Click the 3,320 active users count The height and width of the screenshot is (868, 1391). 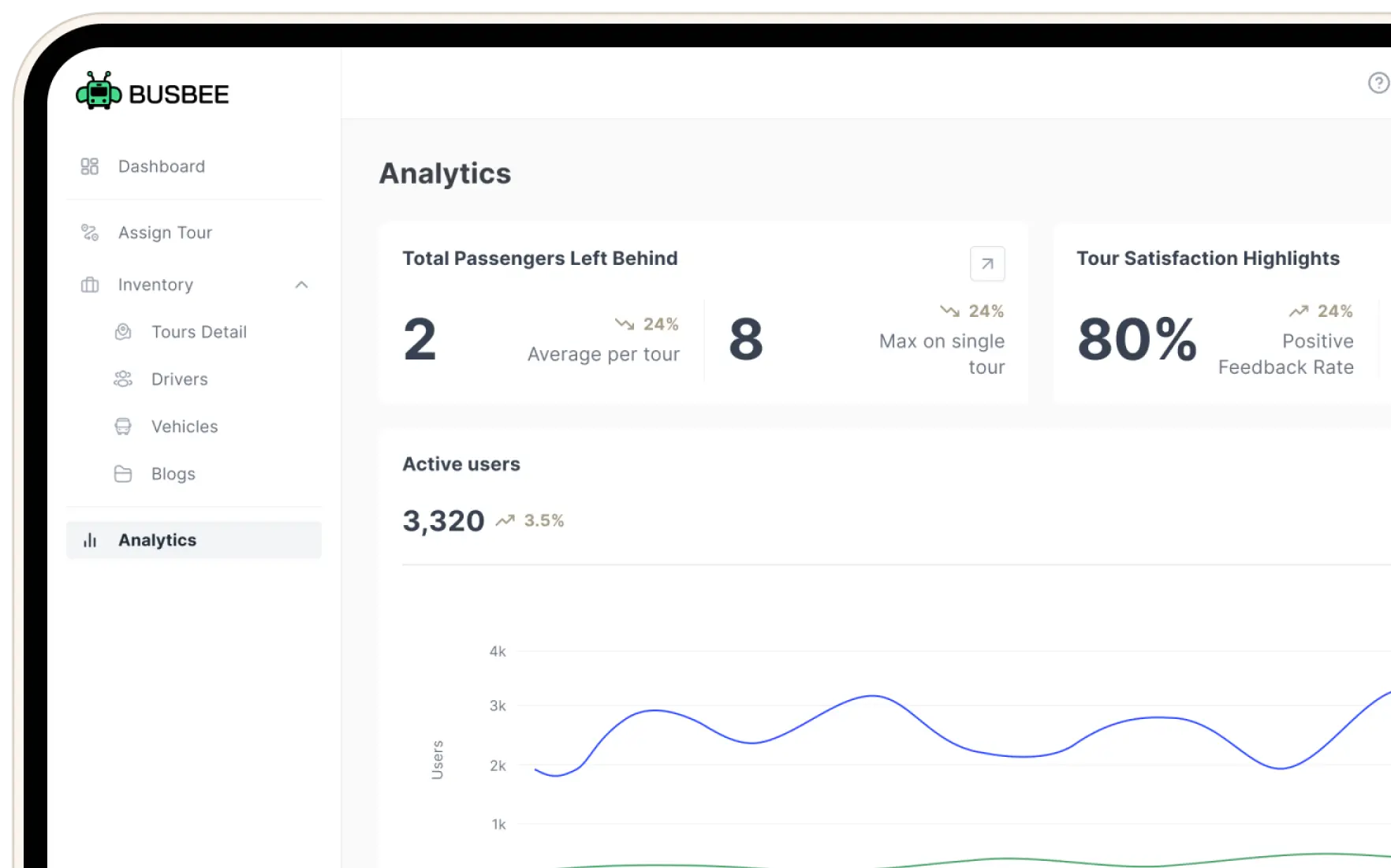tap(443, 521)
